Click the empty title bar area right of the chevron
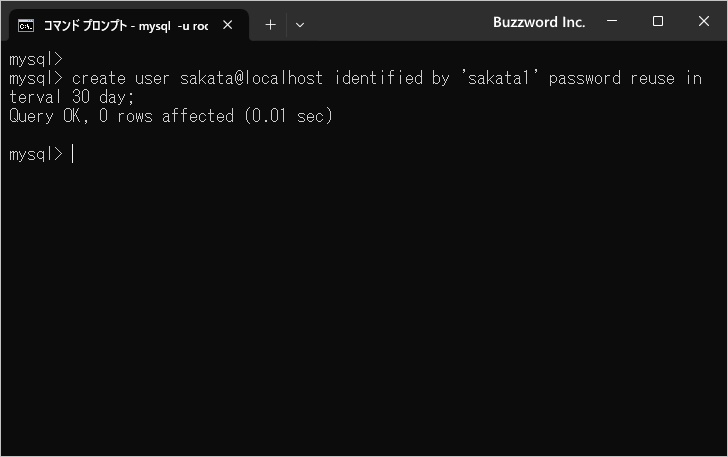The height and width of the screenshot is (457, 728). coord(400,22)
